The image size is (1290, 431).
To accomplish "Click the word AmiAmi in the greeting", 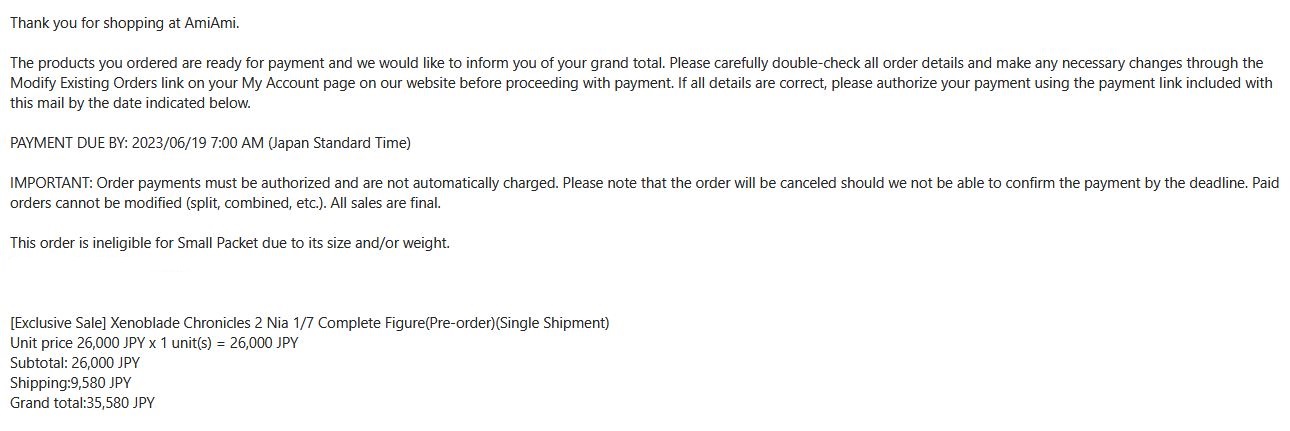I will pyautogui.click(x=211, y=21).
